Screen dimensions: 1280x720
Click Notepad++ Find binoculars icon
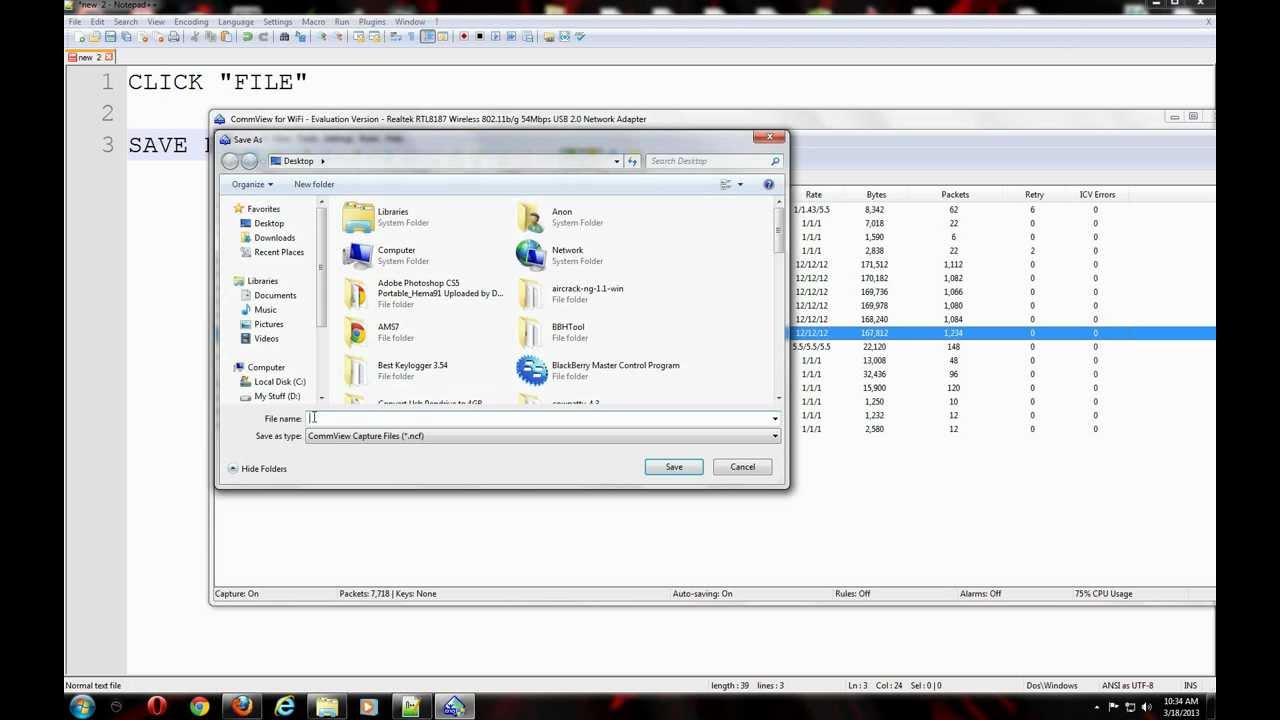[x=285, y=36]
